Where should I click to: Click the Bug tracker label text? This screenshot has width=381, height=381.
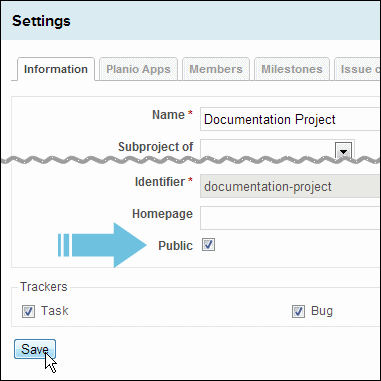(322, 311)
